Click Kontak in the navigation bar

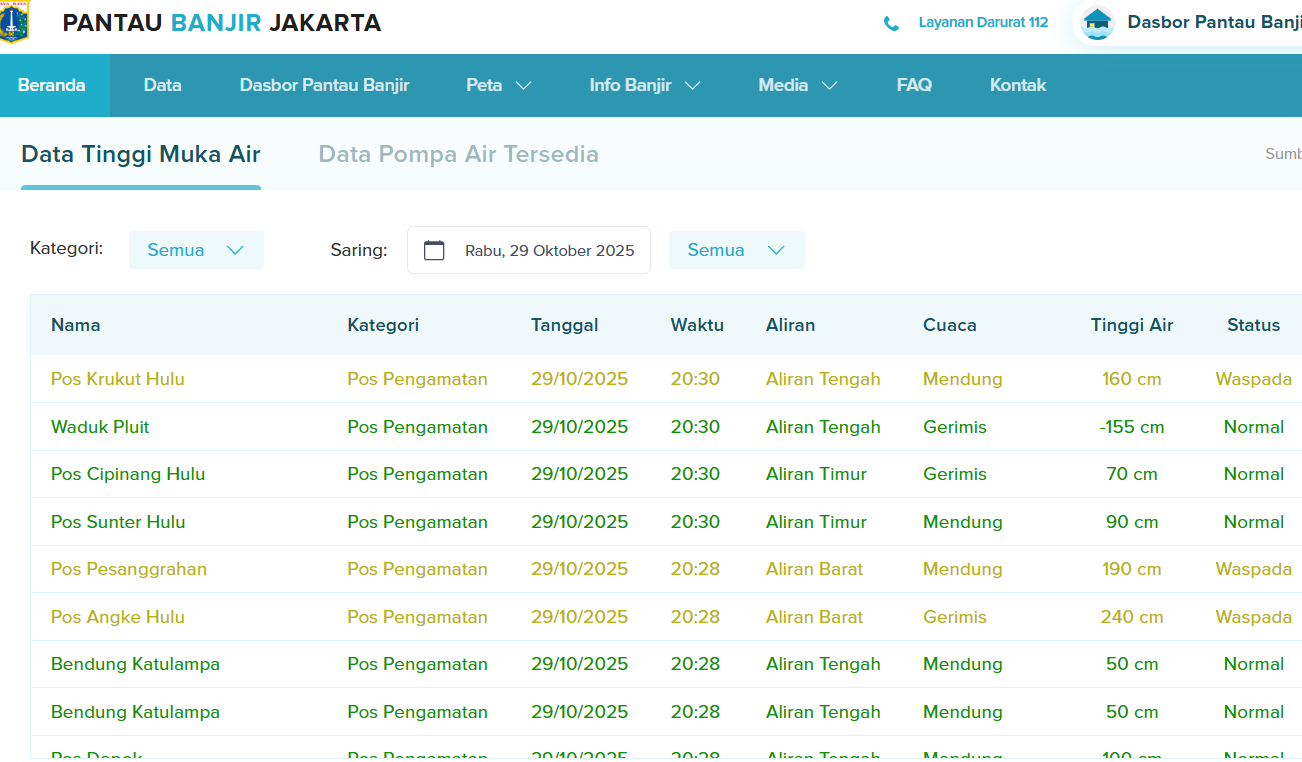(1017, 85)
